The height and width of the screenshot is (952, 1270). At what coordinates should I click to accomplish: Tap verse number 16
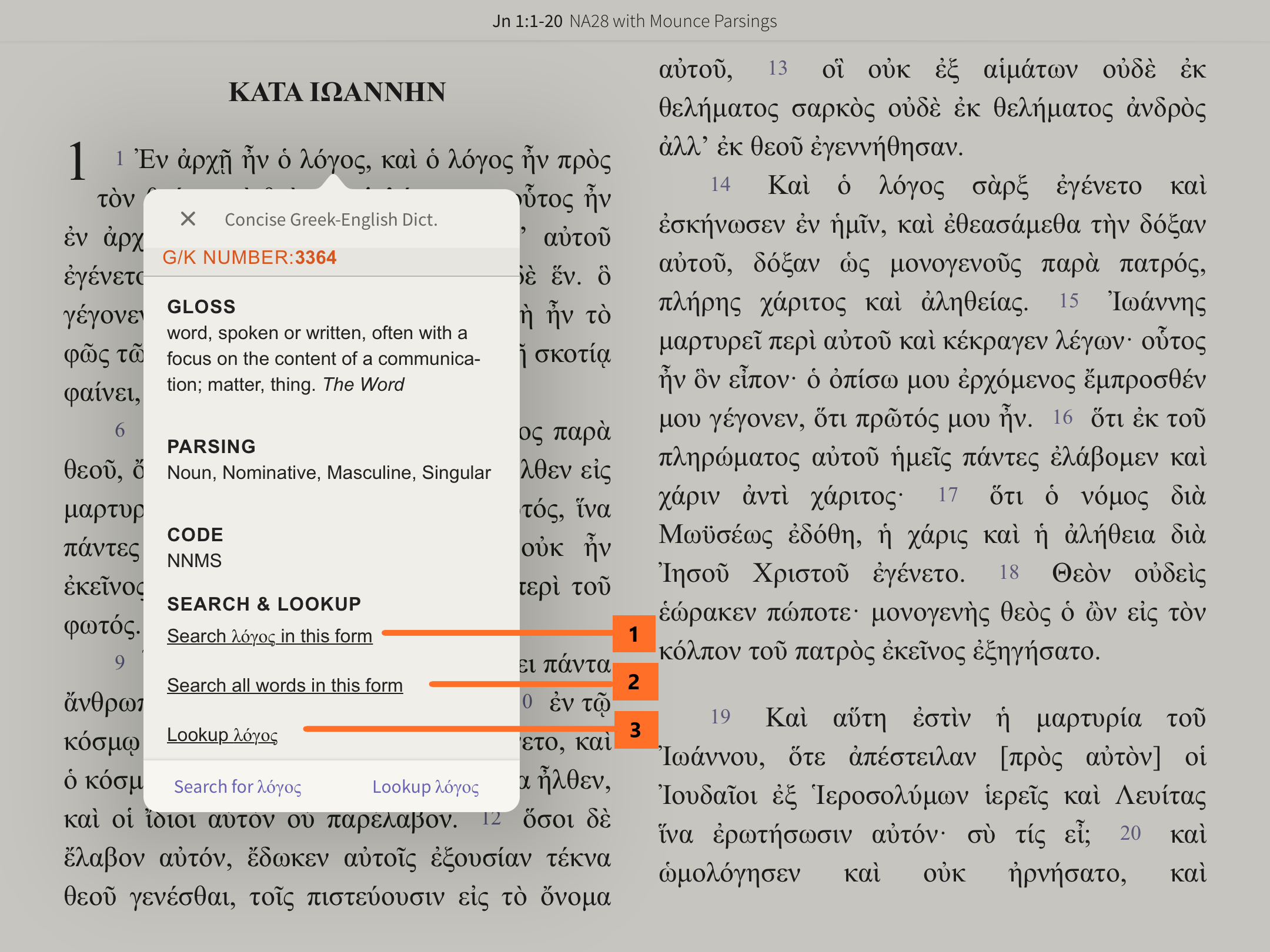tap(1062, 417)
